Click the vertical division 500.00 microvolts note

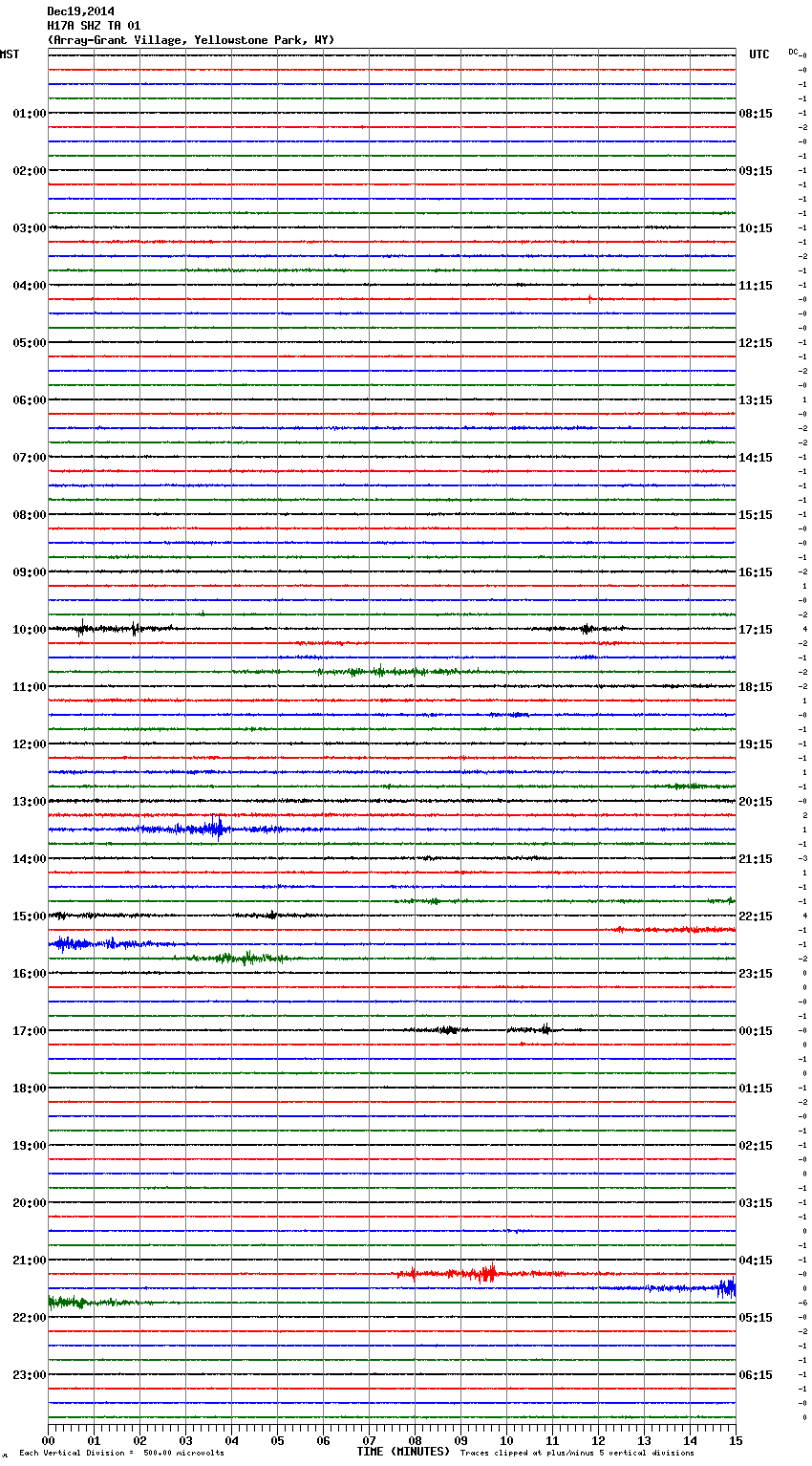[x=121, y=1454]
